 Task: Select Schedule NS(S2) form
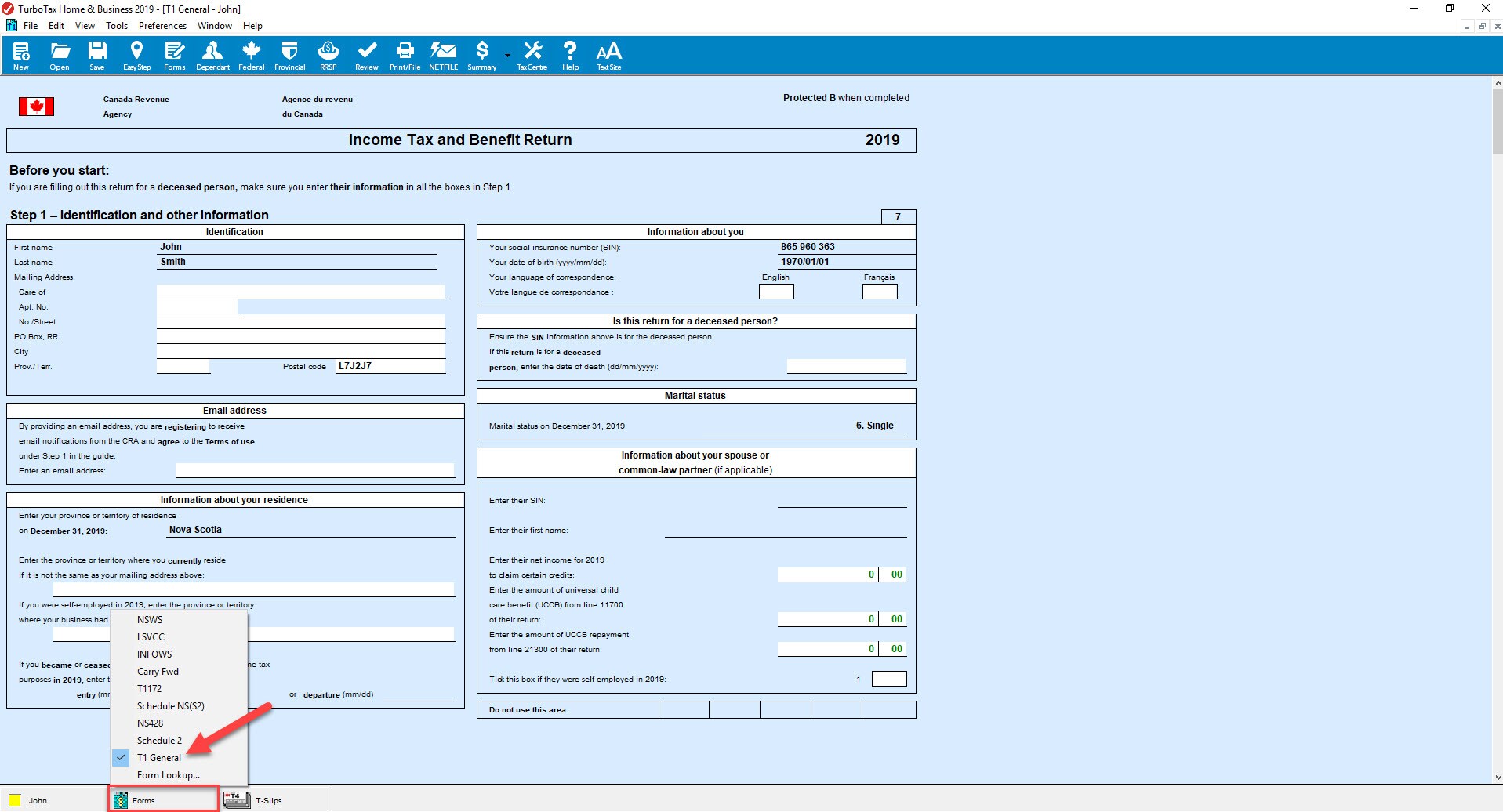coord(179,706)
